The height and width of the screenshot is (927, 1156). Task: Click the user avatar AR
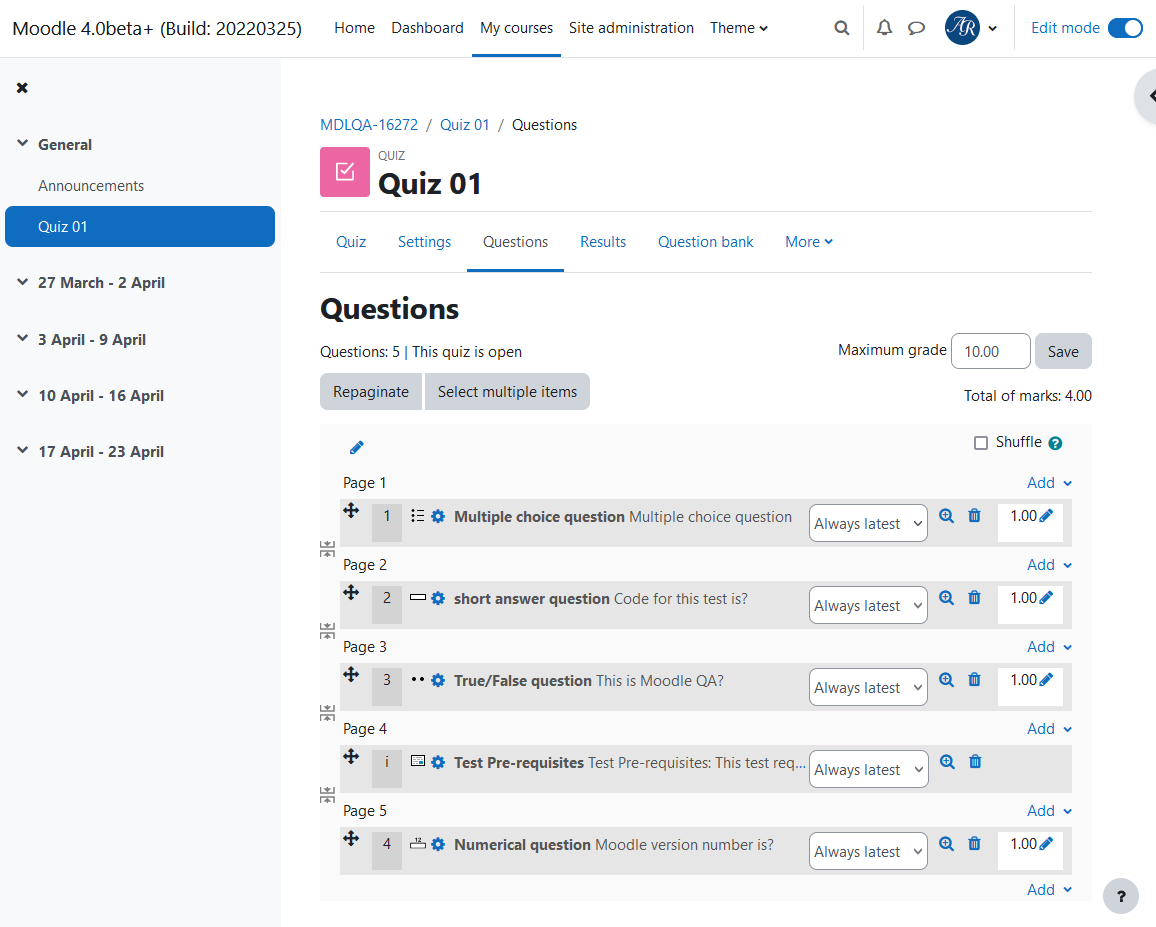[x=962, y=28]
